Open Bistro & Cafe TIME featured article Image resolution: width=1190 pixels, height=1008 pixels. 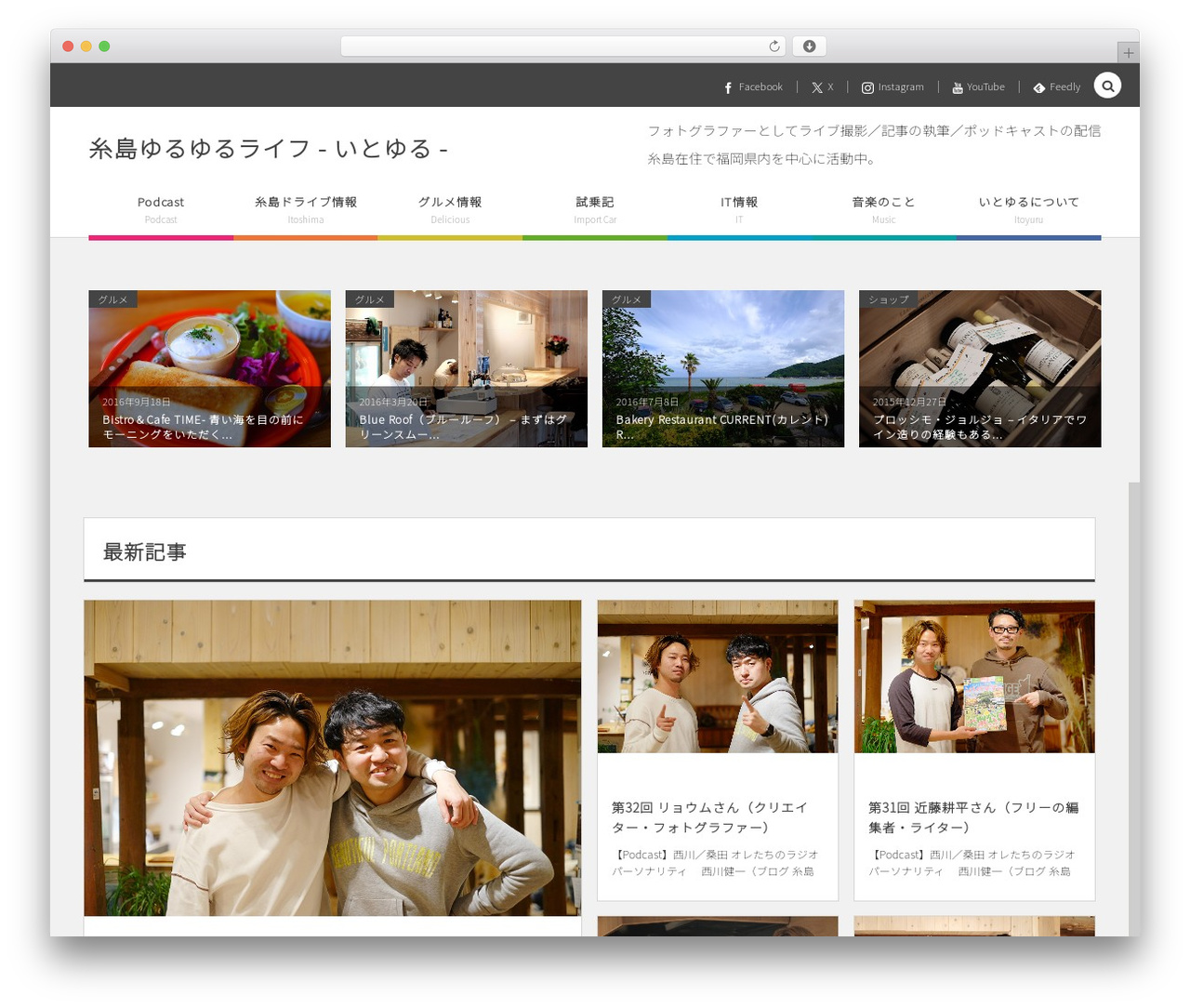pos(210,369)
